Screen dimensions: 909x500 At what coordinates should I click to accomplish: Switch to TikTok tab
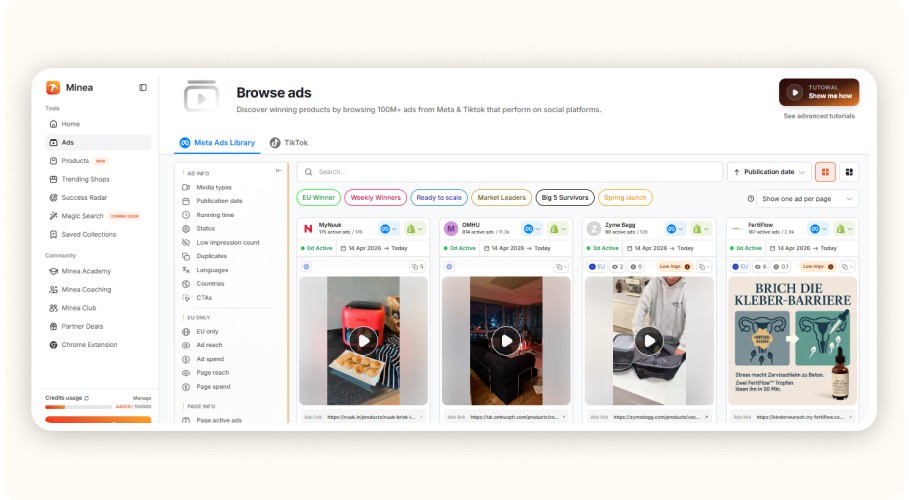click(289, 143)
